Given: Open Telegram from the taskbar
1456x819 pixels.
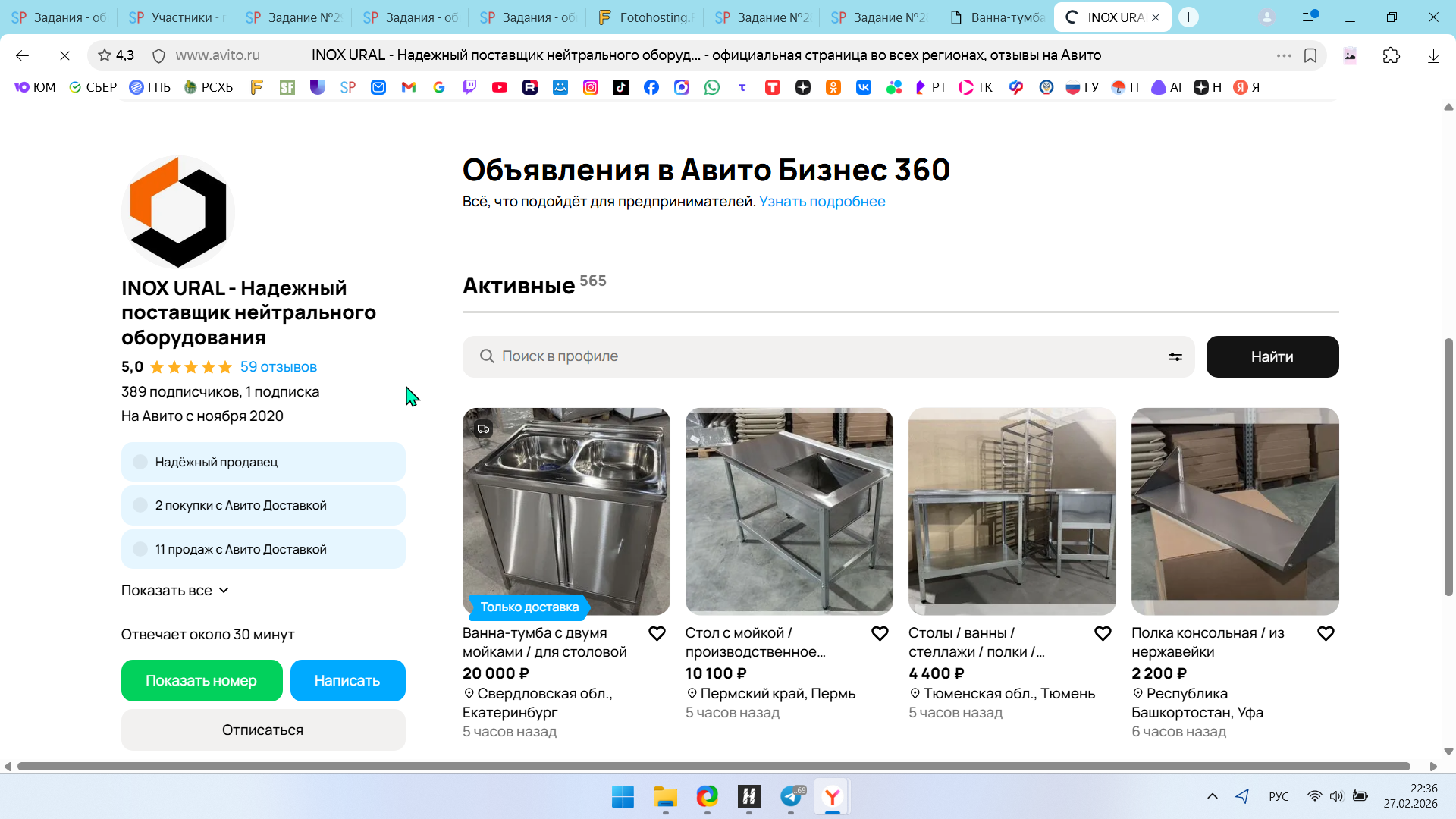Looking at the screenshot, I should [x=791, y=796].
